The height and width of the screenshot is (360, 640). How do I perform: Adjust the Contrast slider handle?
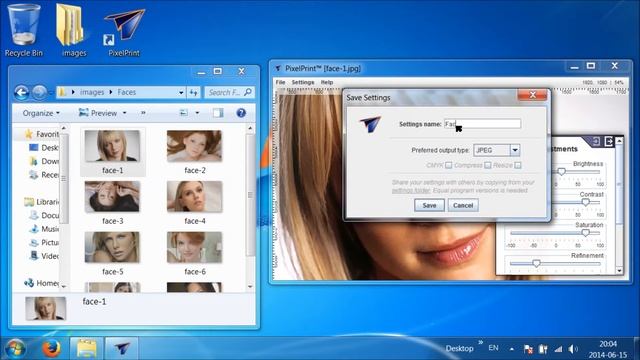pos(585,202)
